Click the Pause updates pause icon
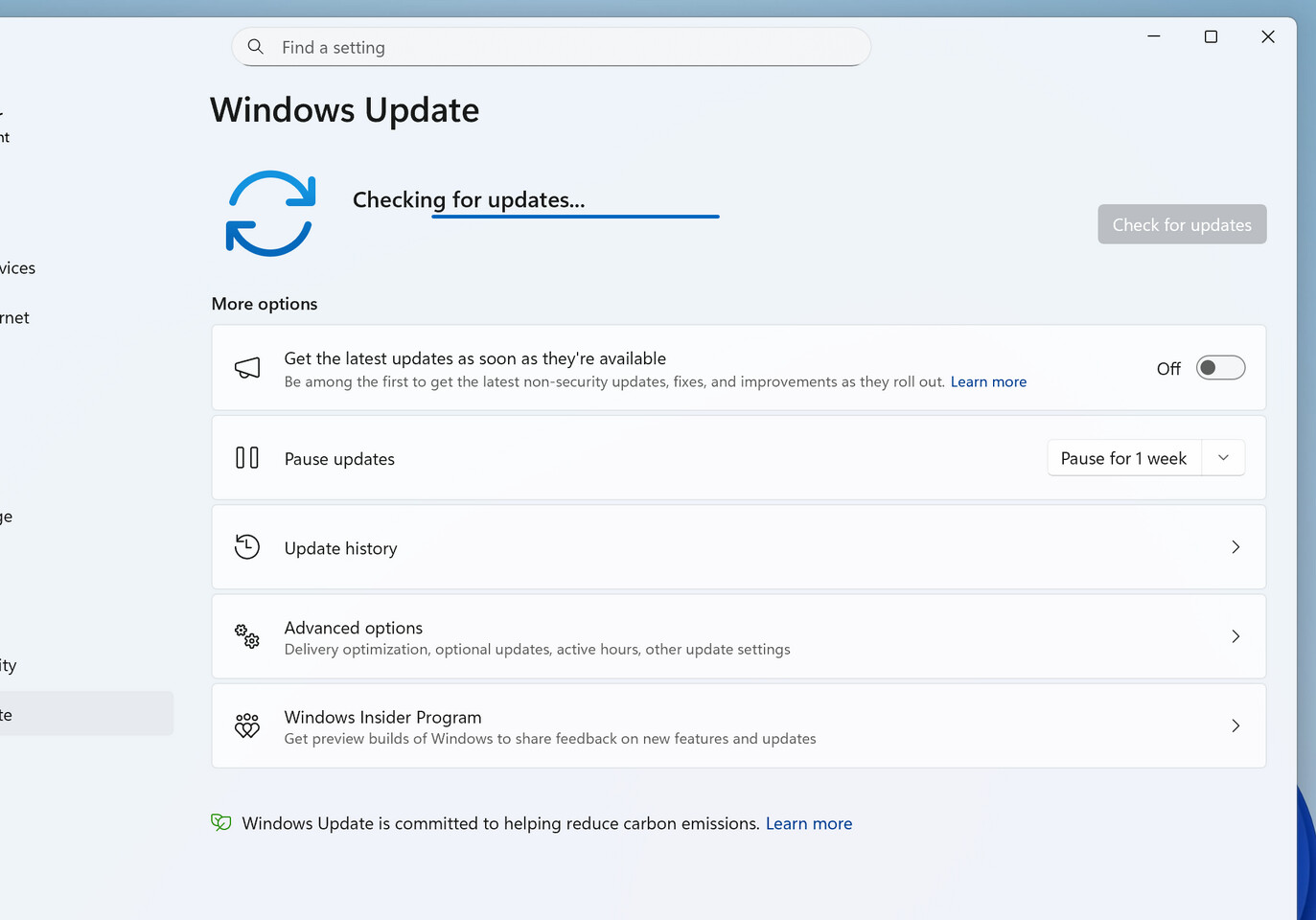This screenshot has width=1316, height=920. [246, 458]
